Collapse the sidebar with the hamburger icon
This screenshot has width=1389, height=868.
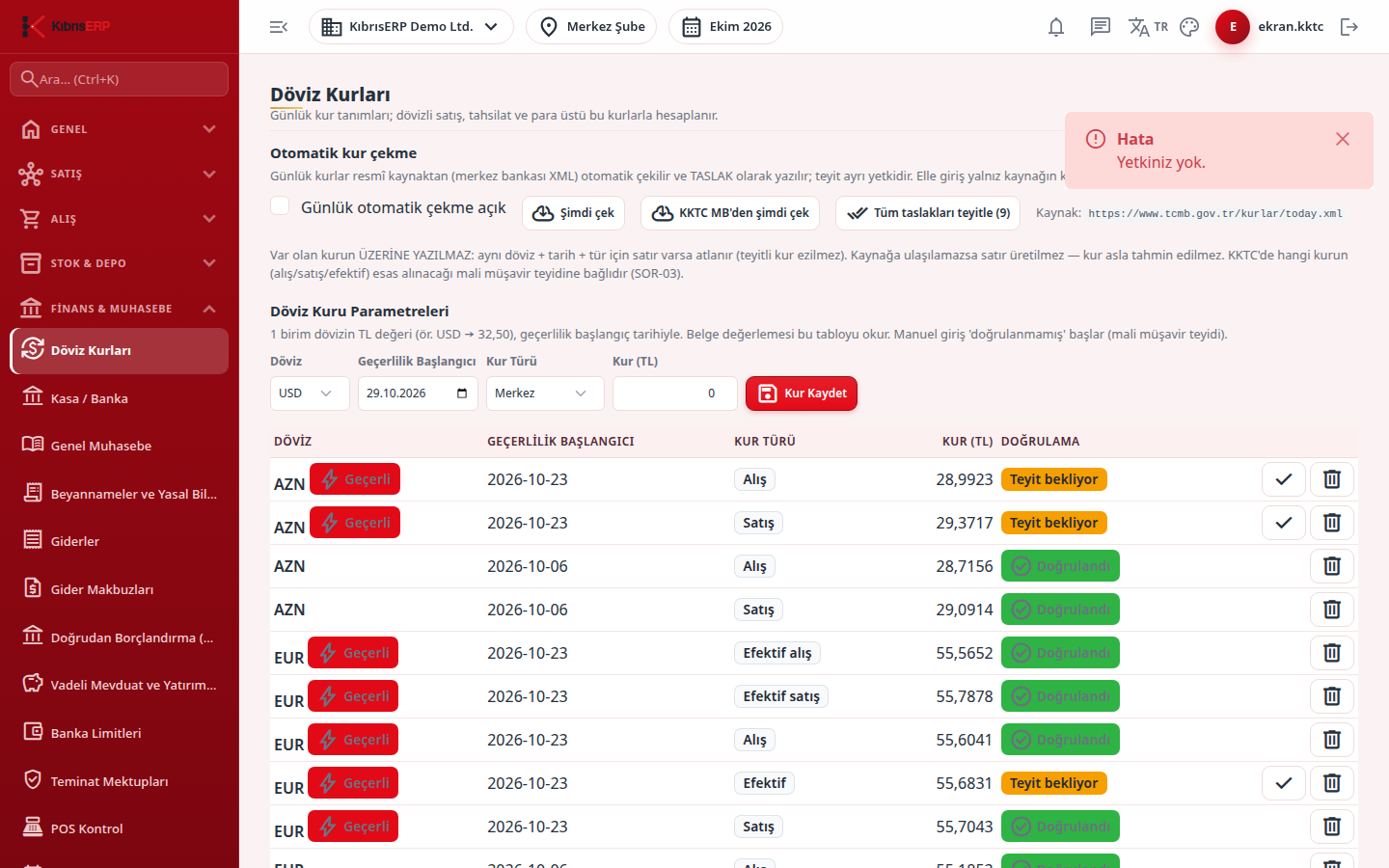279,27
